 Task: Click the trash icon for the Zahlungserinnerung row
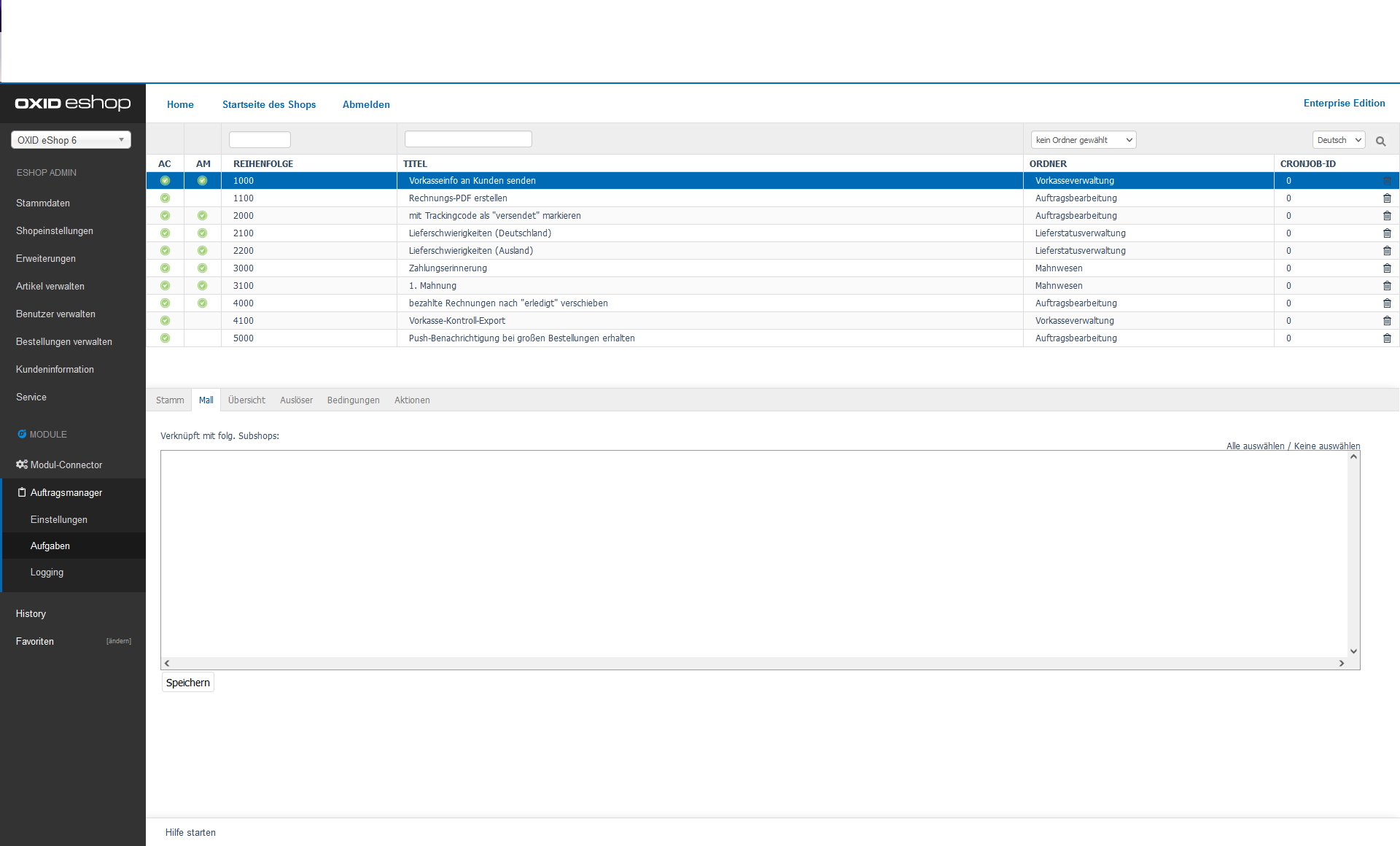(1387, 268)
